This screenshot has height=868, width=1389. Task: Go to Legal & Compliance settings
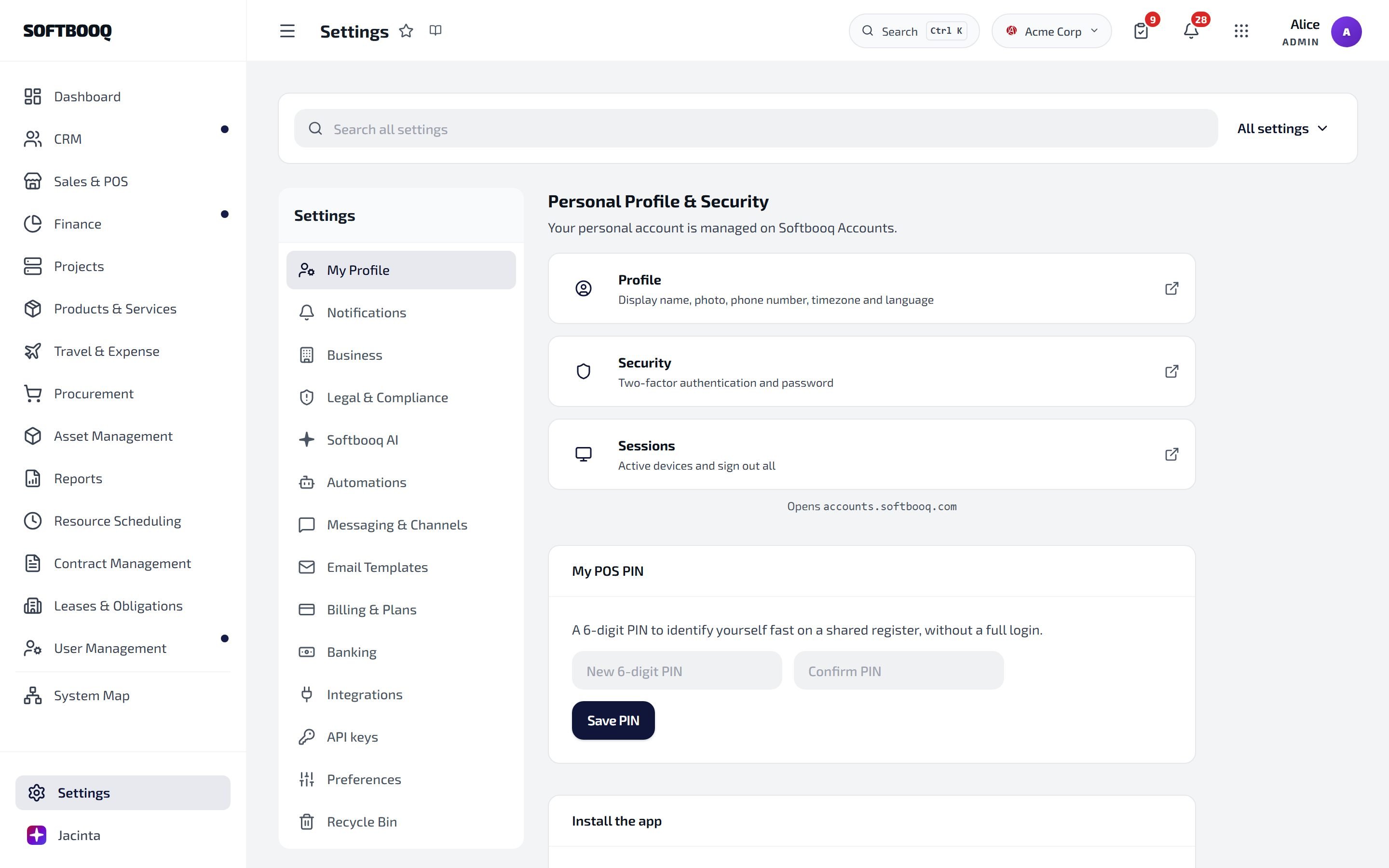point(401,398)
